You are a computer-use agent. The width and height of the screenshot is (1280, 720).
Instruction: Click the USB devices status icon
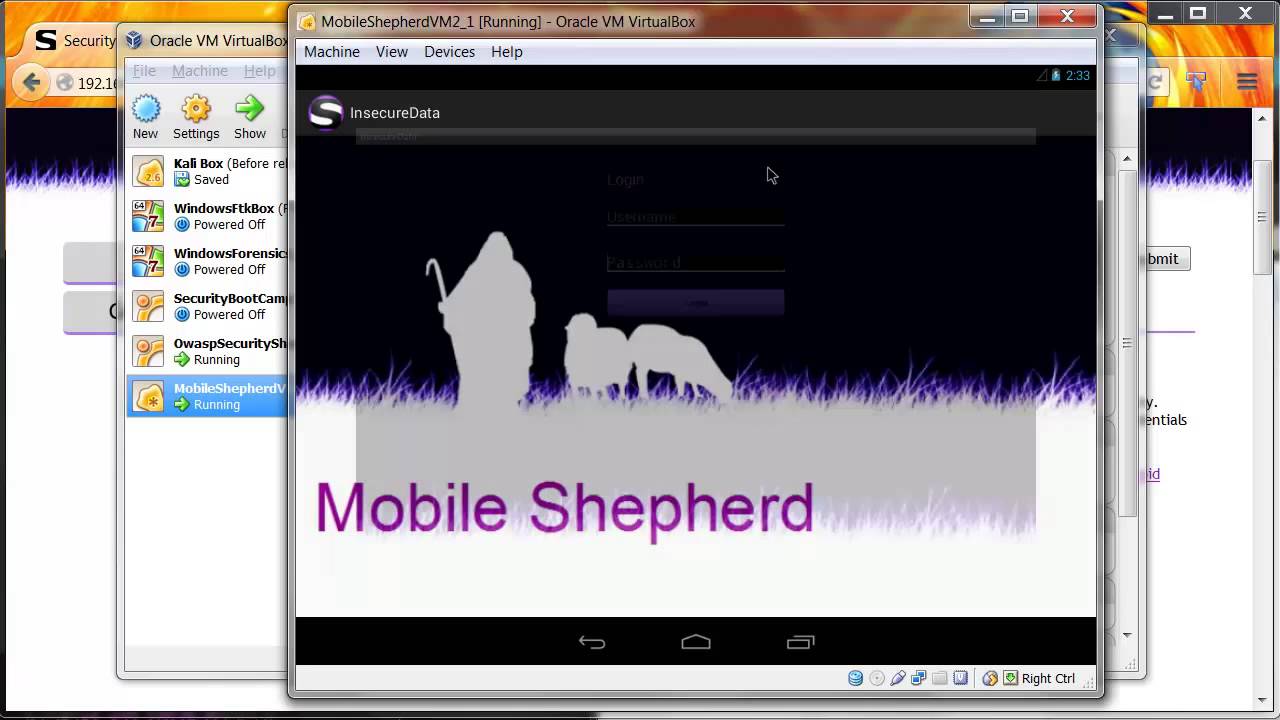898,678
